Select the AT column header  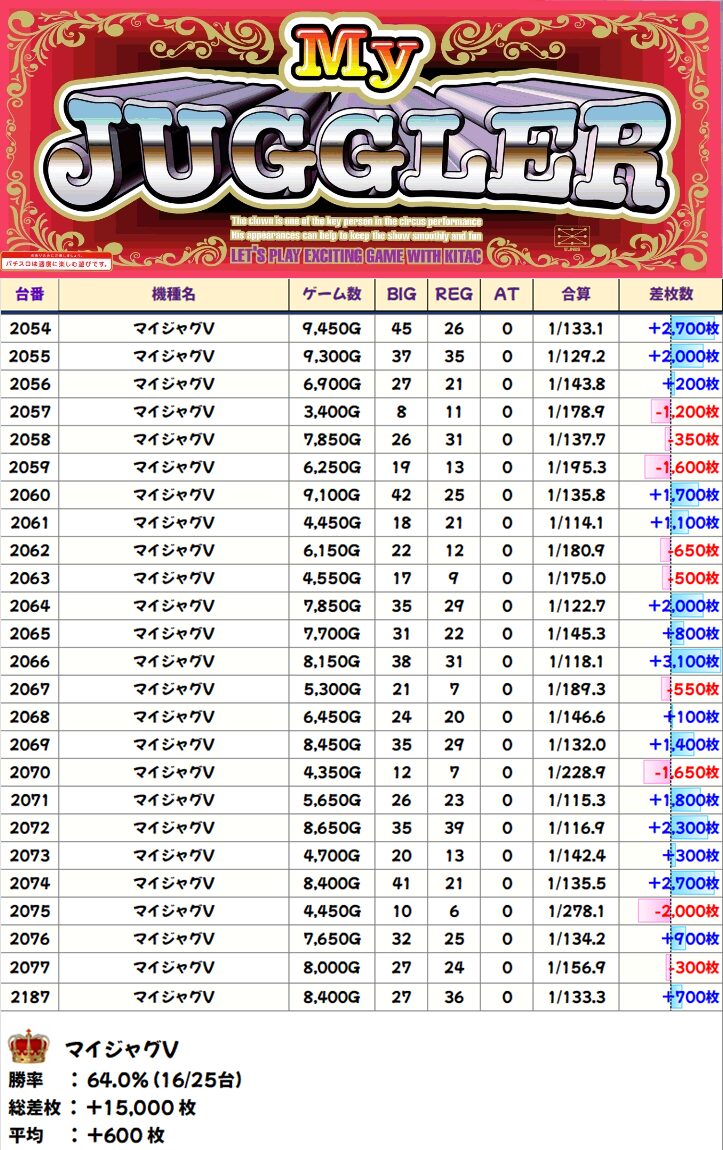507,294
